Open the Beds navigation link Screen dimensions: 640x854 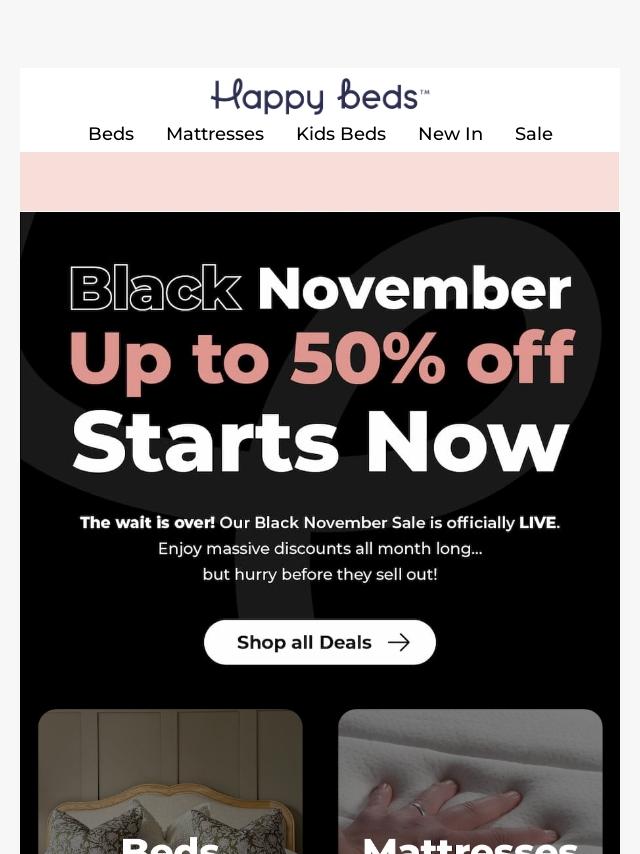point(111,134)
